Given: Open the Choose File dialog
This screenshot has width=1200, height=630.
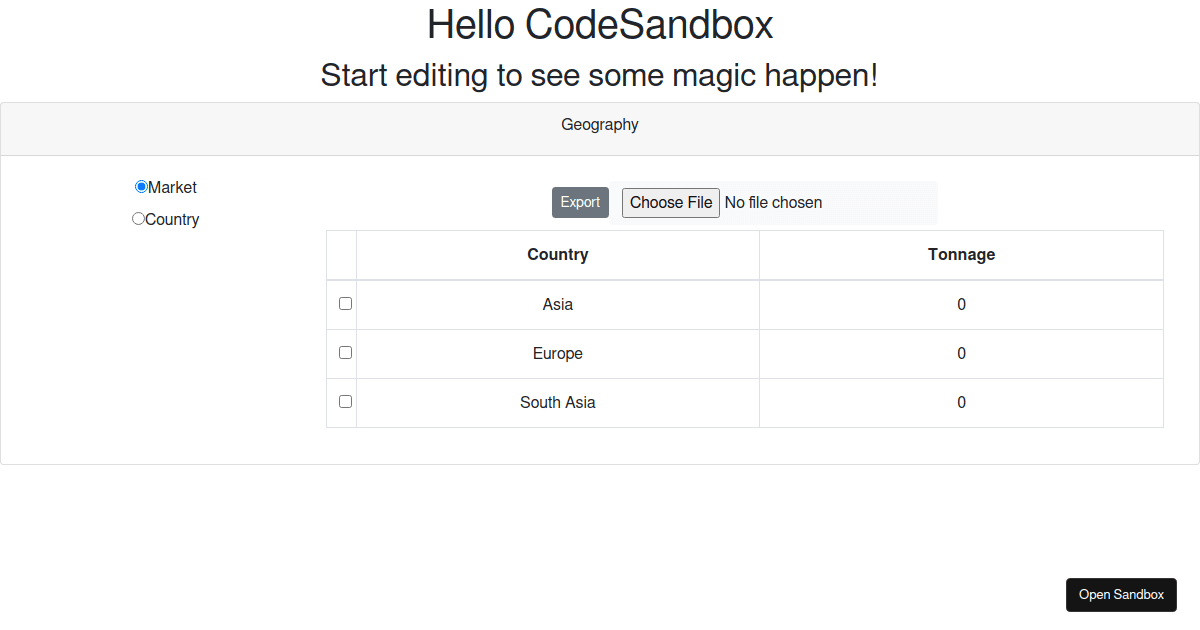Looking at the screenshot, I should 670,202.
